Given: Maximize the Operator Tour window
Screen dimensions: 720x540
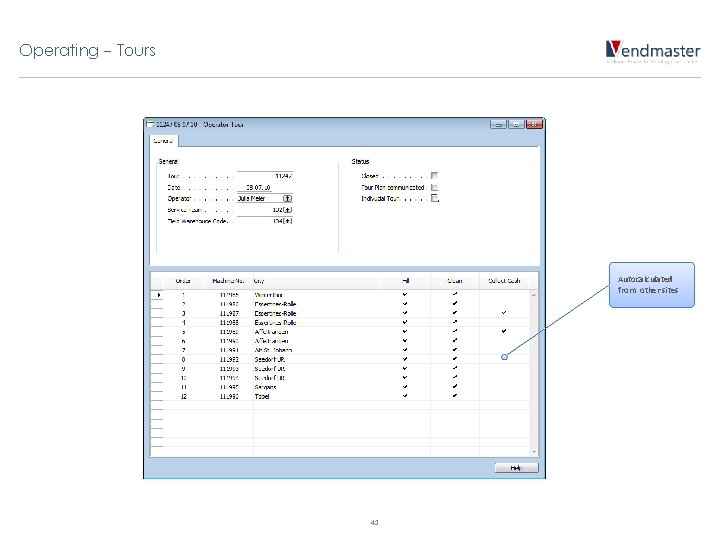Looking at the screenshot, I should coord(516,124).
